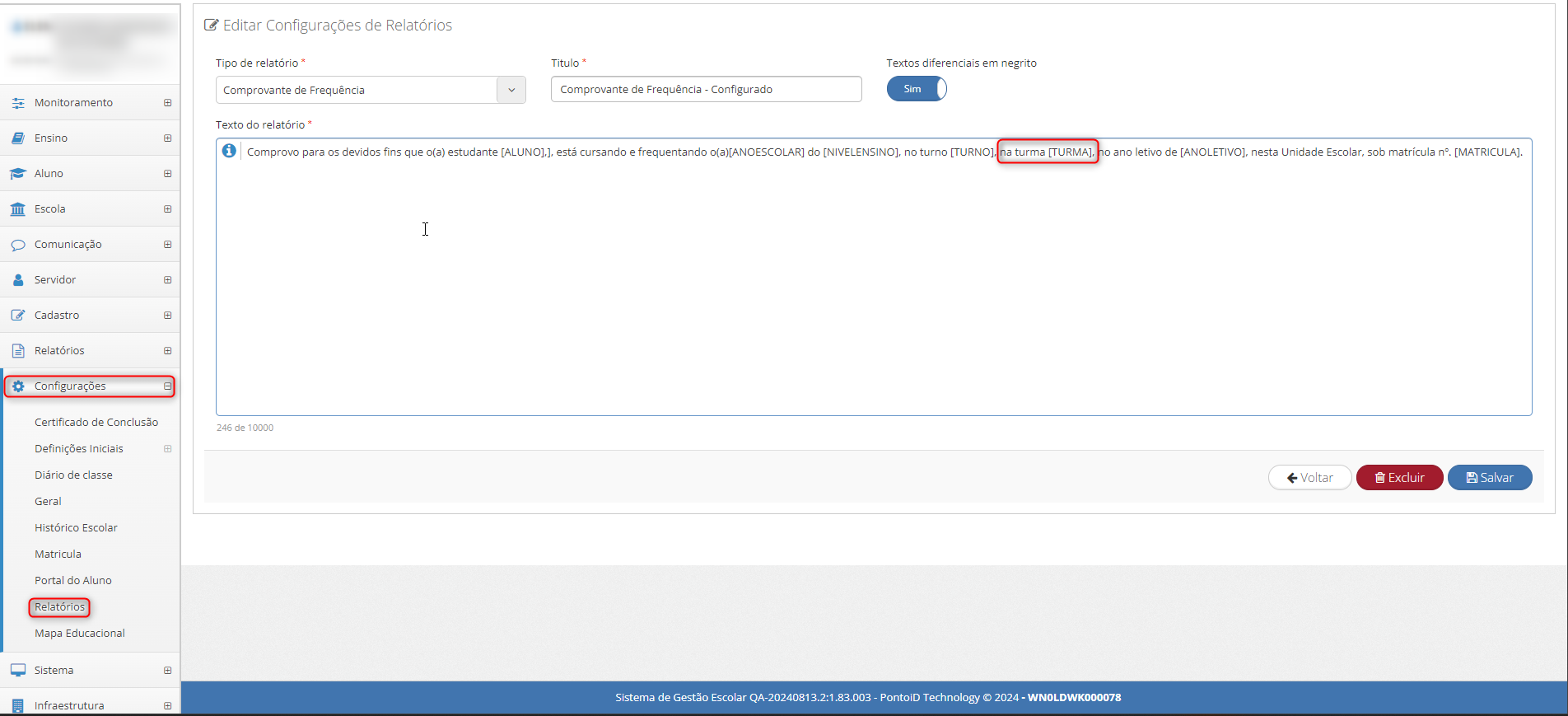
Task: Click the '246 de 10000' character counter
Action: (x=245, y=428)
